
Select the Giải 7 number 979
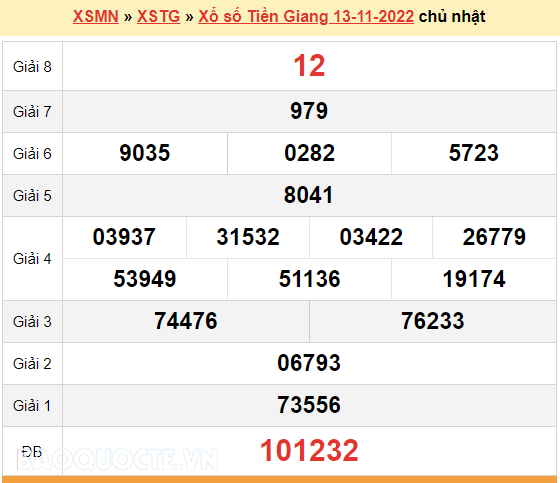click(x=309, y=111)
